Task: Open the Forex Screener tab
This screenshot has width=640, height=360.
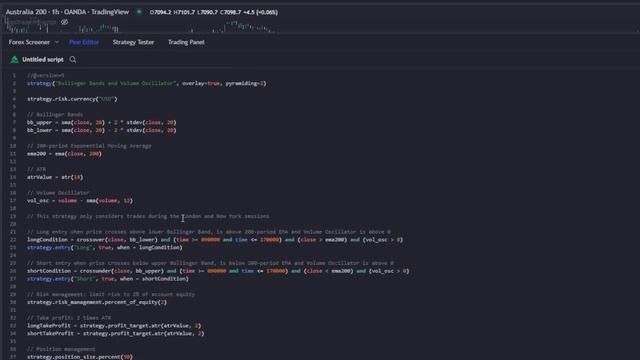Action: coord(29,42)
